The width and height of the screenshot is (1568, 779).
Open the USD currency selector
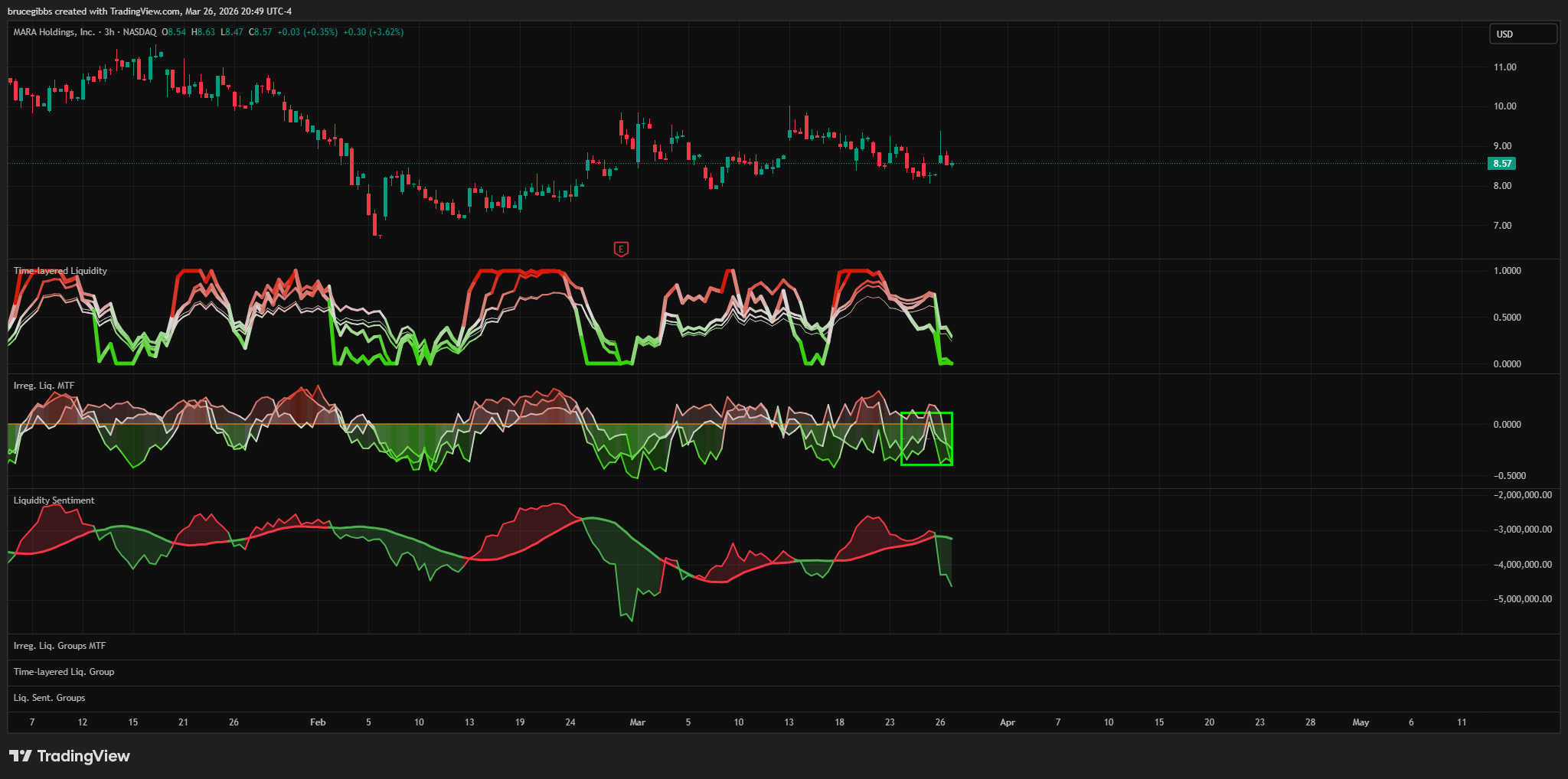[x=1522, y=34]
